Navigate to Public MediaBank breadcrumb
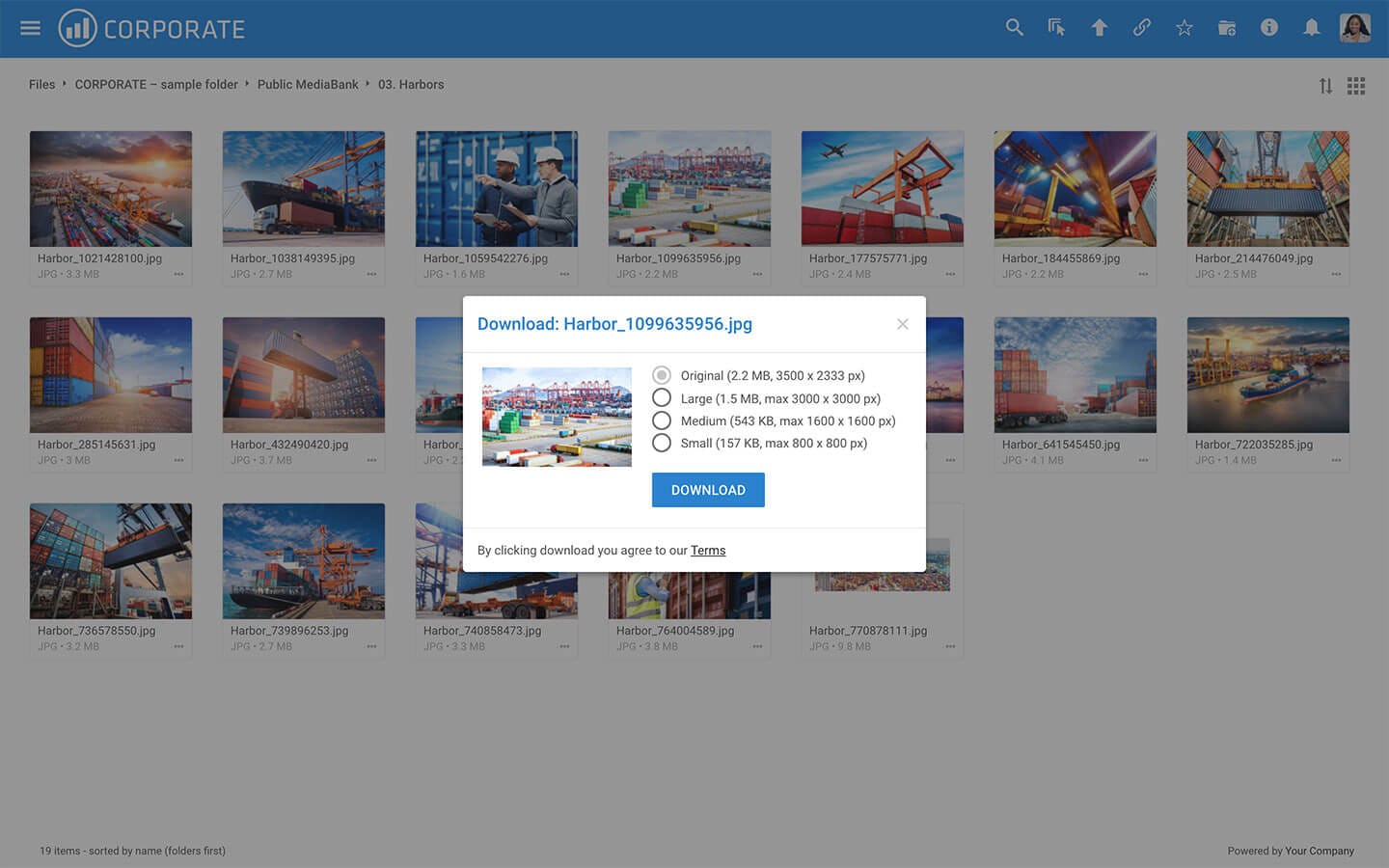 tap(308, 85)
